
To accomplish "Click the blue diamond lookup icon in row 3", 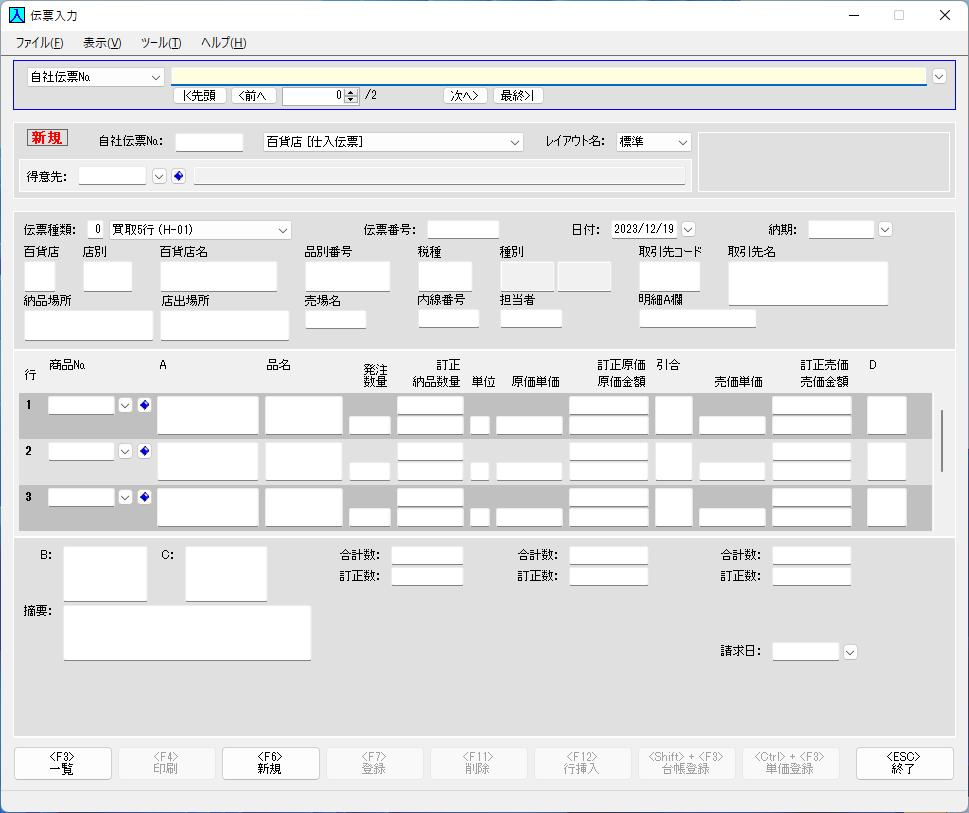I will [x=145, y=497].
